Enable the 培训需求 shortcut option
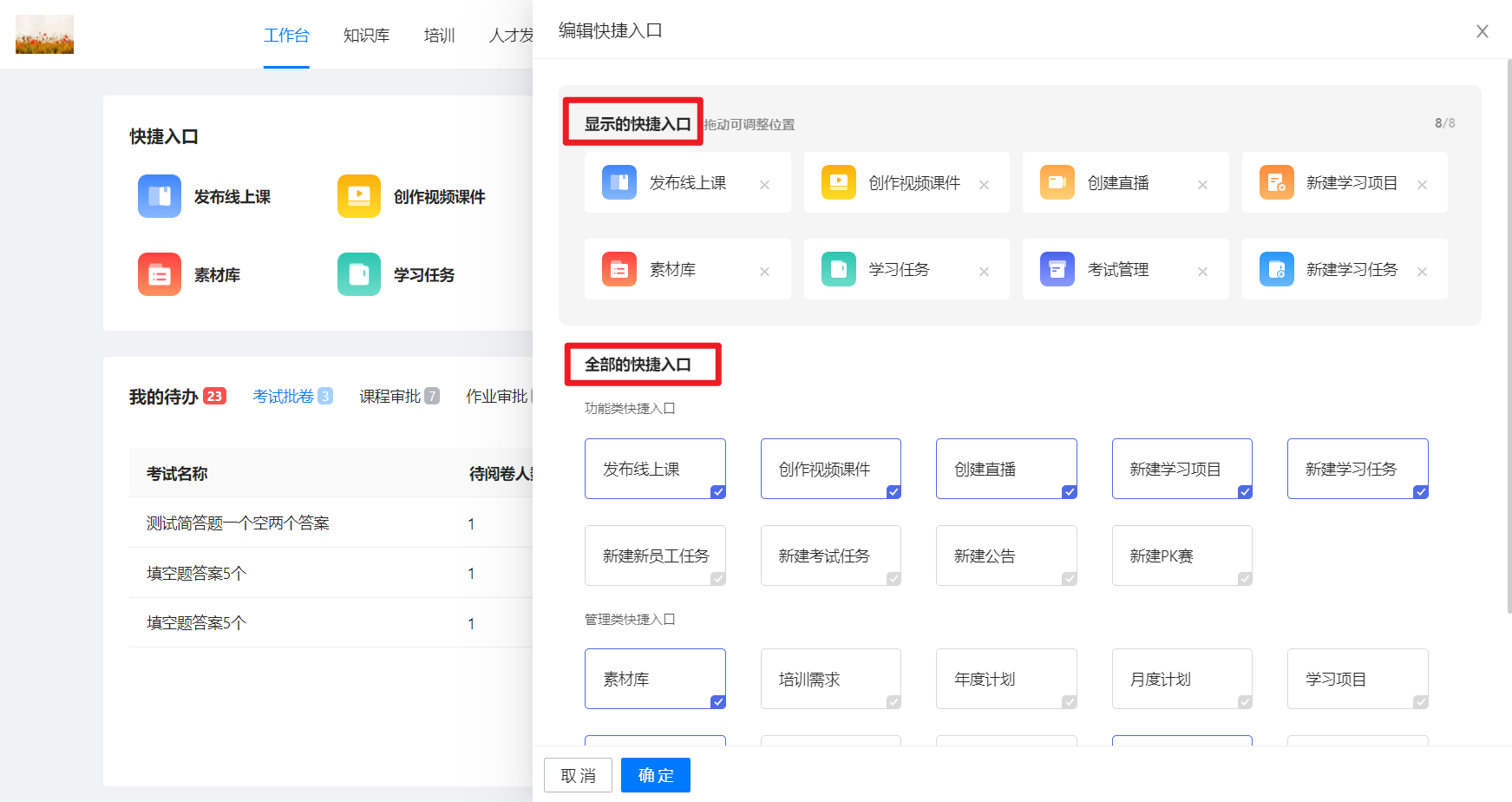 click(x=830, y=679)
